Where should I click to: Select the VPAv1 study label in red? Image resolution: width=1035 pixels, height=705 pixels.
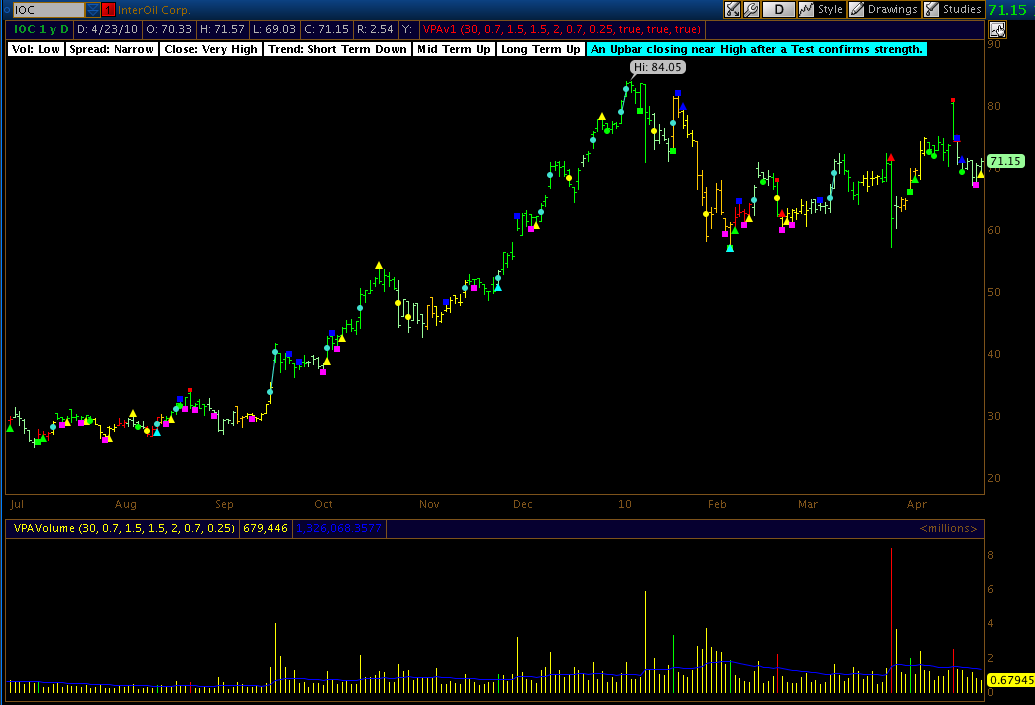pos(562,29)
